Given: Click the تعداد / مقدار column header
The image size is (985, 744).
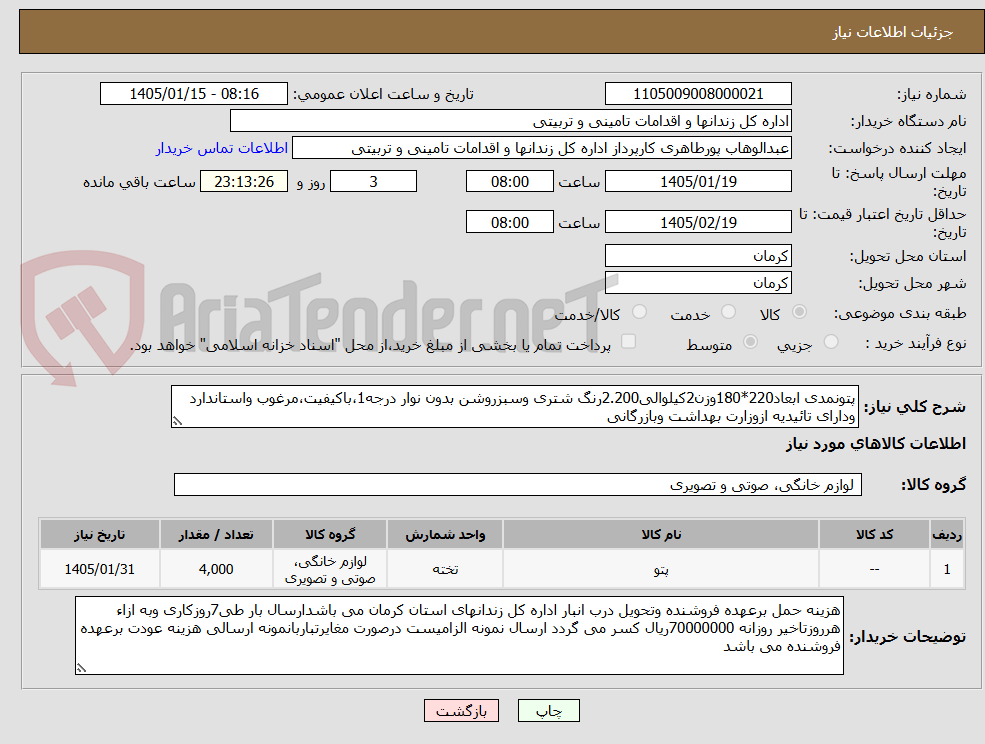Looking at the screenshot, I should [x=216, y=535].
